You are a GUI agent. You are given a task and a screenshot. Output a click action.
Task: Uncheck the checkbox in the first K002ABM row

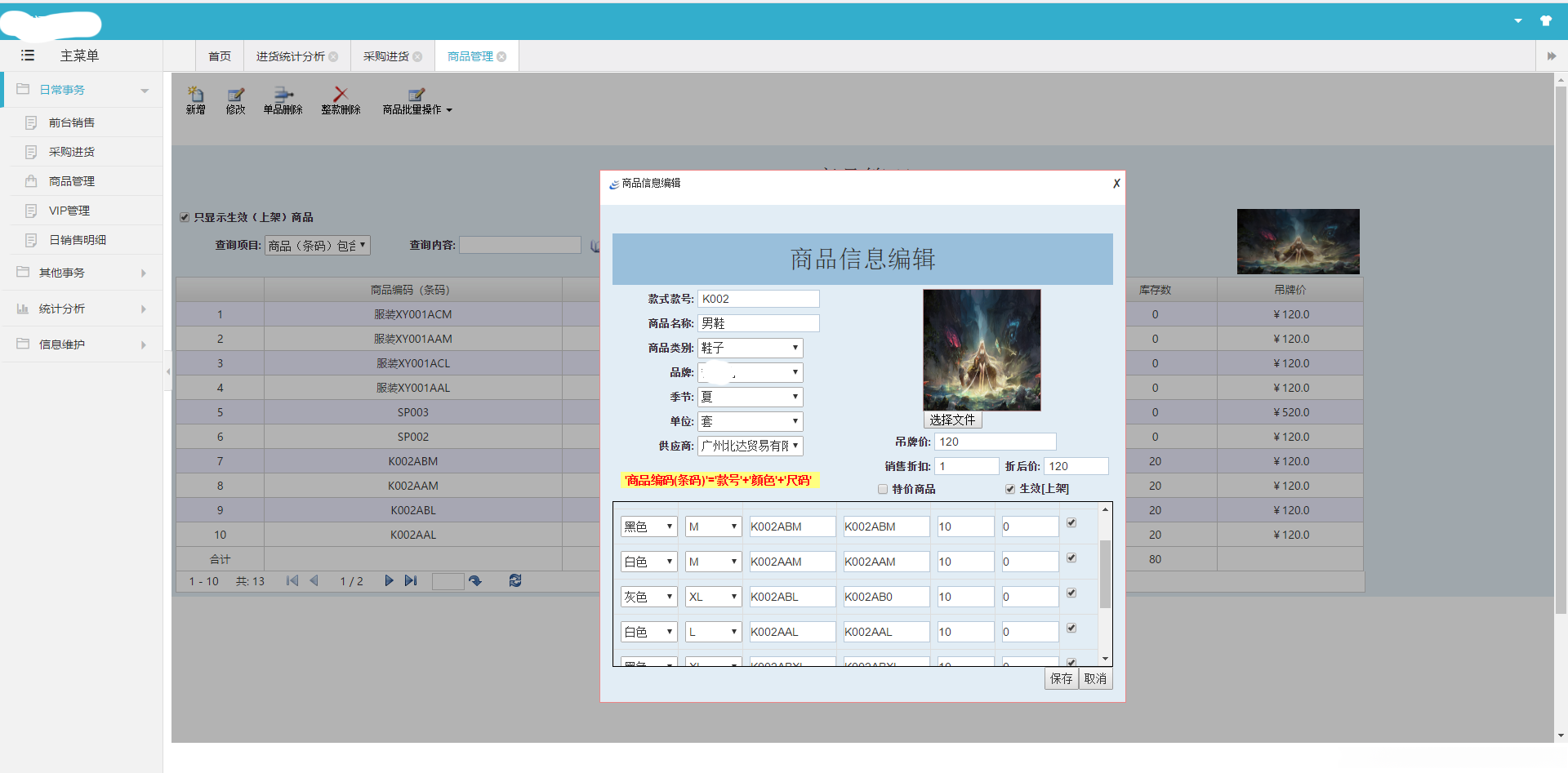tap(1071, 523)
